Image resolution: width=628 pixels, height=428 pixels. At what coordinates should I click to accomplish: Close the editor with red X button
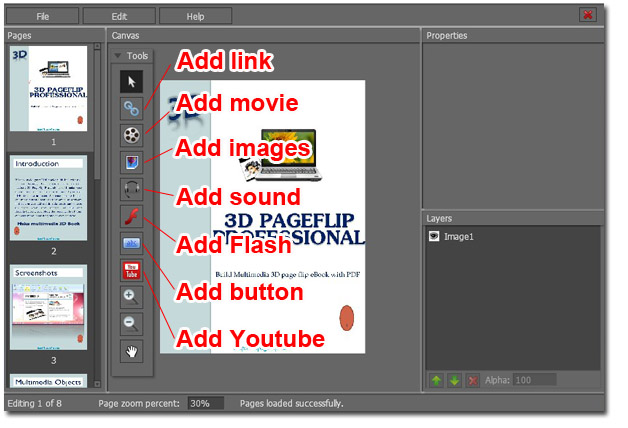point(588,15)
